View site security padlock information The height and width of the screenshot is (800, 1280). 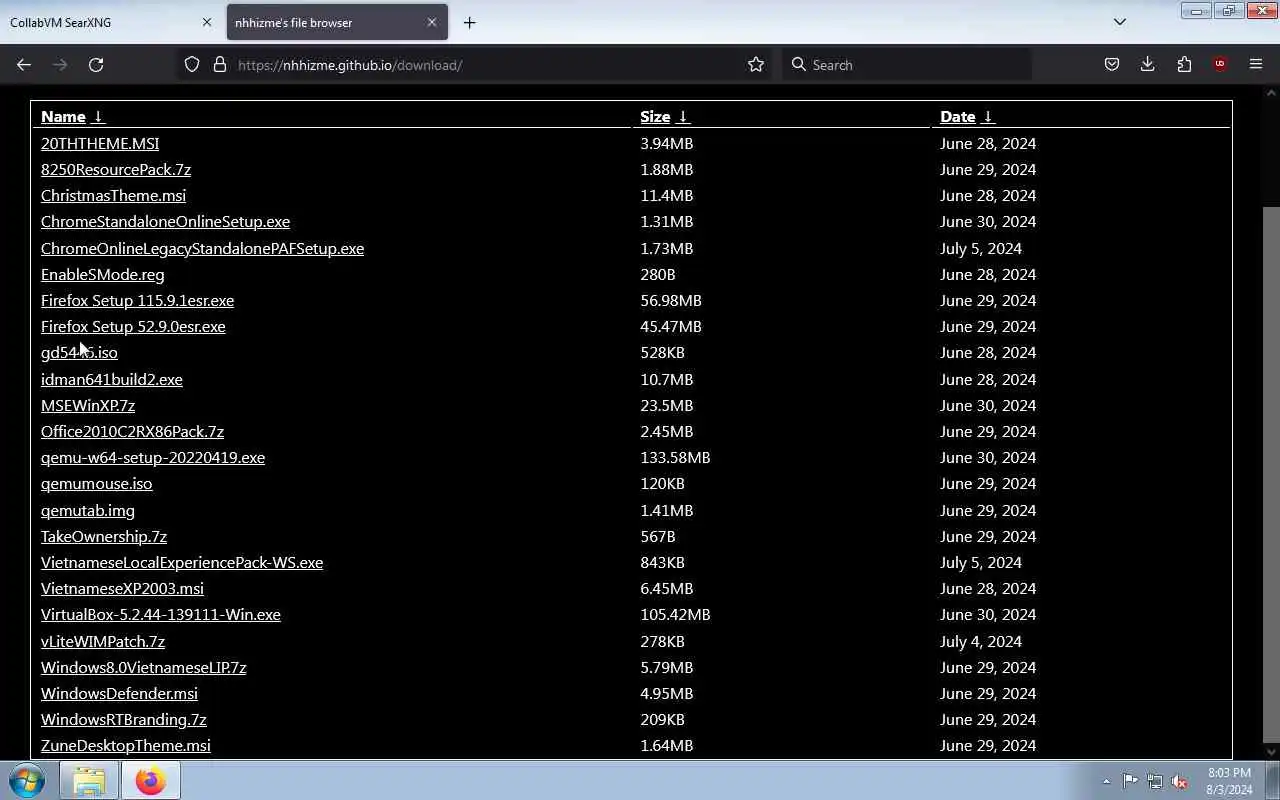220,64
